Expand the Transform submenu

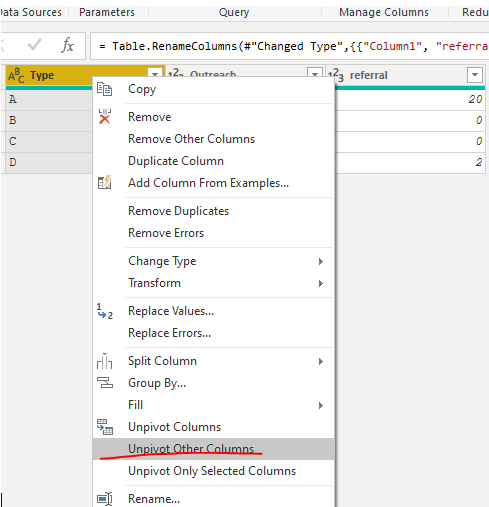(x=321, y=283)
